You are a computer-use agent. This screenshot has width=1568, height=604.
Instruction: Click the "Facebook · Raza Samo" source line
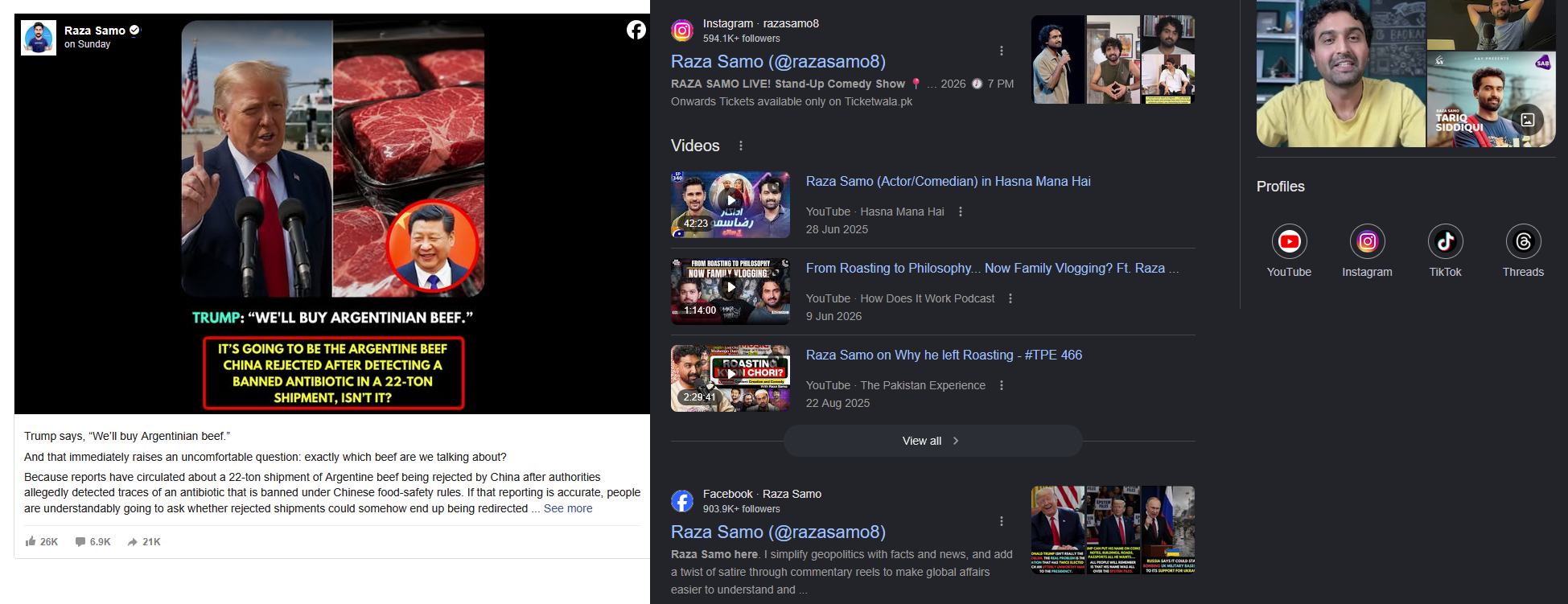(x=762, y=494)
